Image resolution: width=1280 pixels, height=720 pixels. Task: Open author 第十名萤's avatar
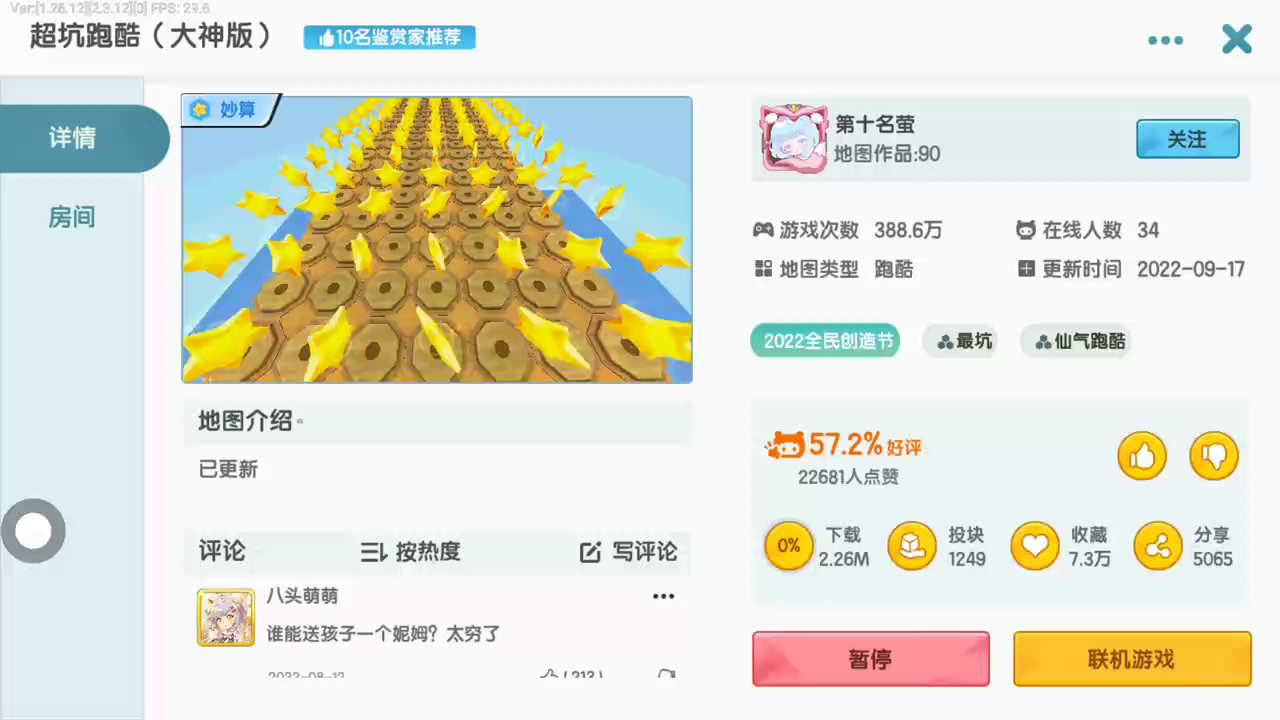(x=794, y=139)
